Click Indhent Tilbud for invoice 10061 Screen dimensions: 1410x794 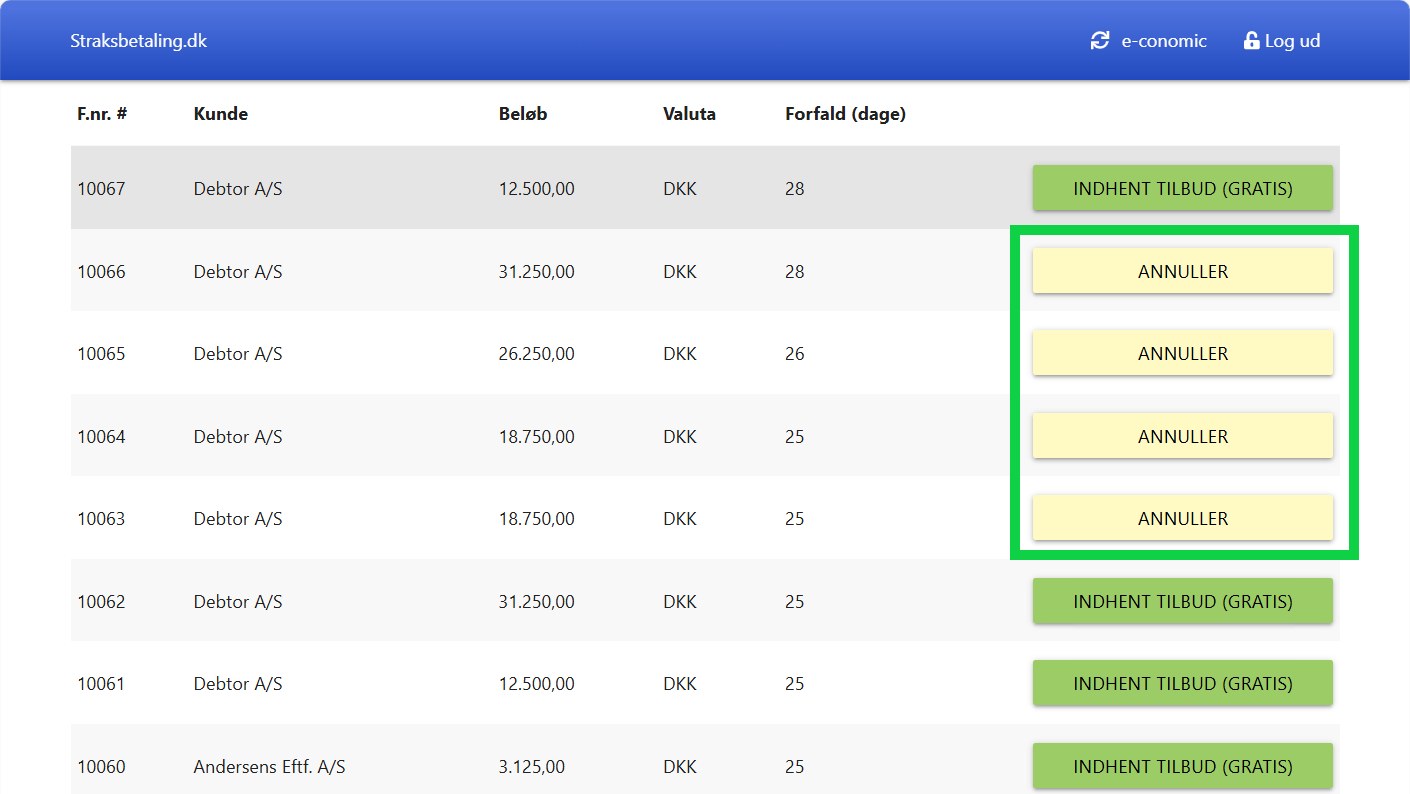tap(1182, 683)
